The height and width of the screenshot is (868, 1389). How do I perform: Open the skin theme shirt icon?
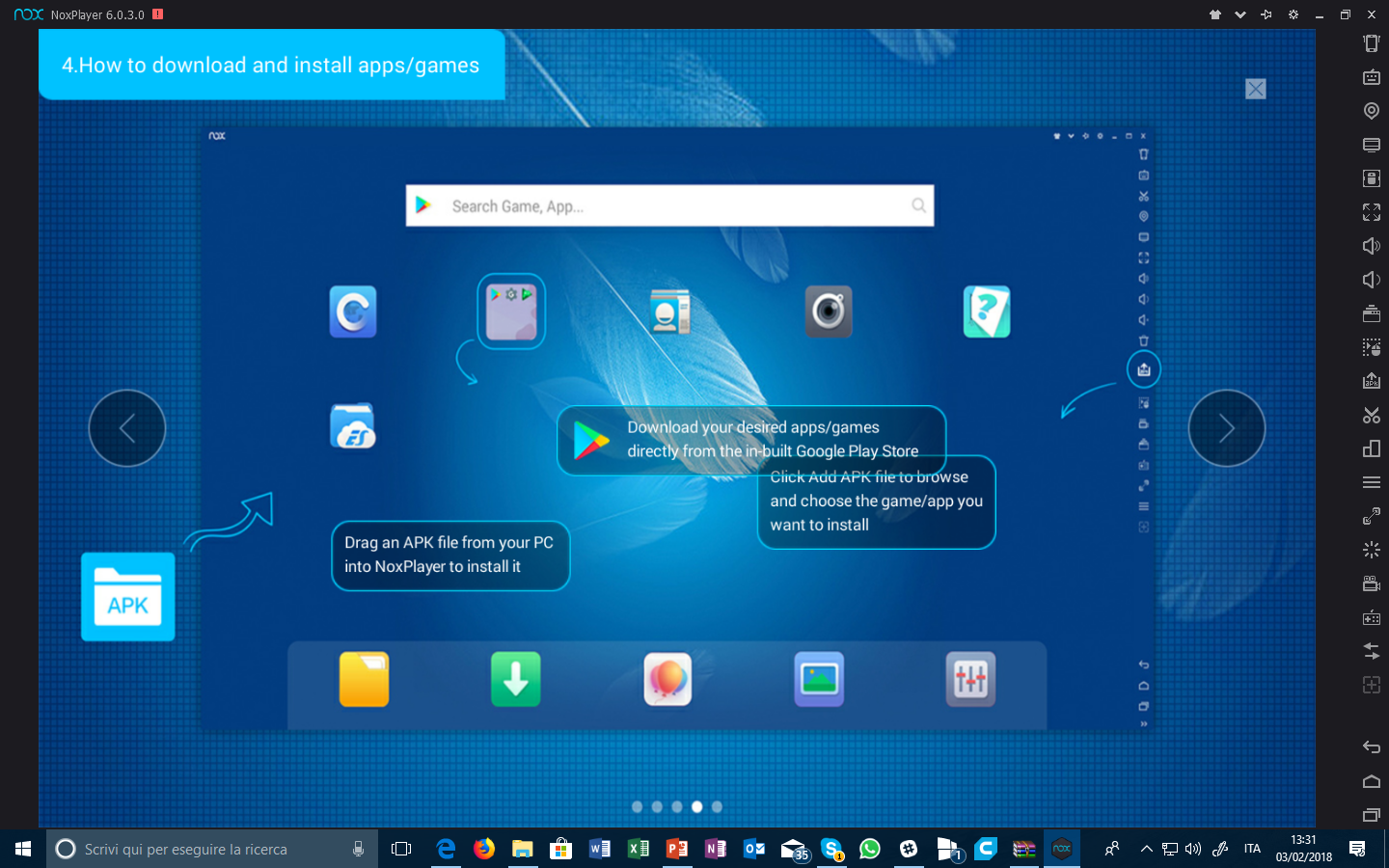1215,14
